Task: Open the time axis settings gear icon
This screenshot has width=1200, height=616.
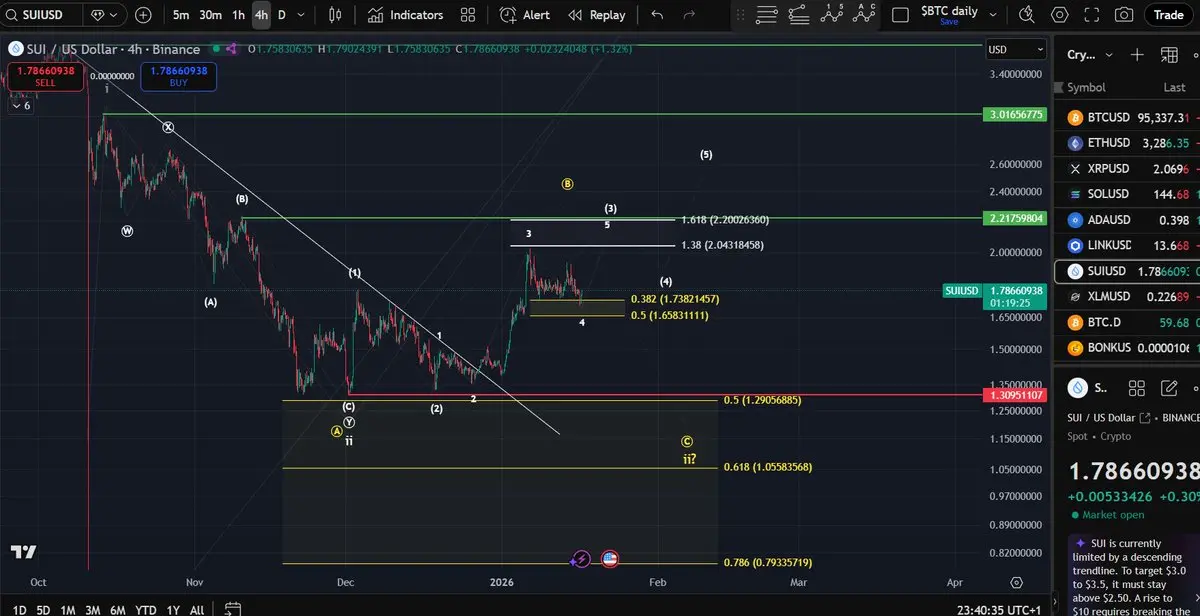Action: tap(1016, 582)
